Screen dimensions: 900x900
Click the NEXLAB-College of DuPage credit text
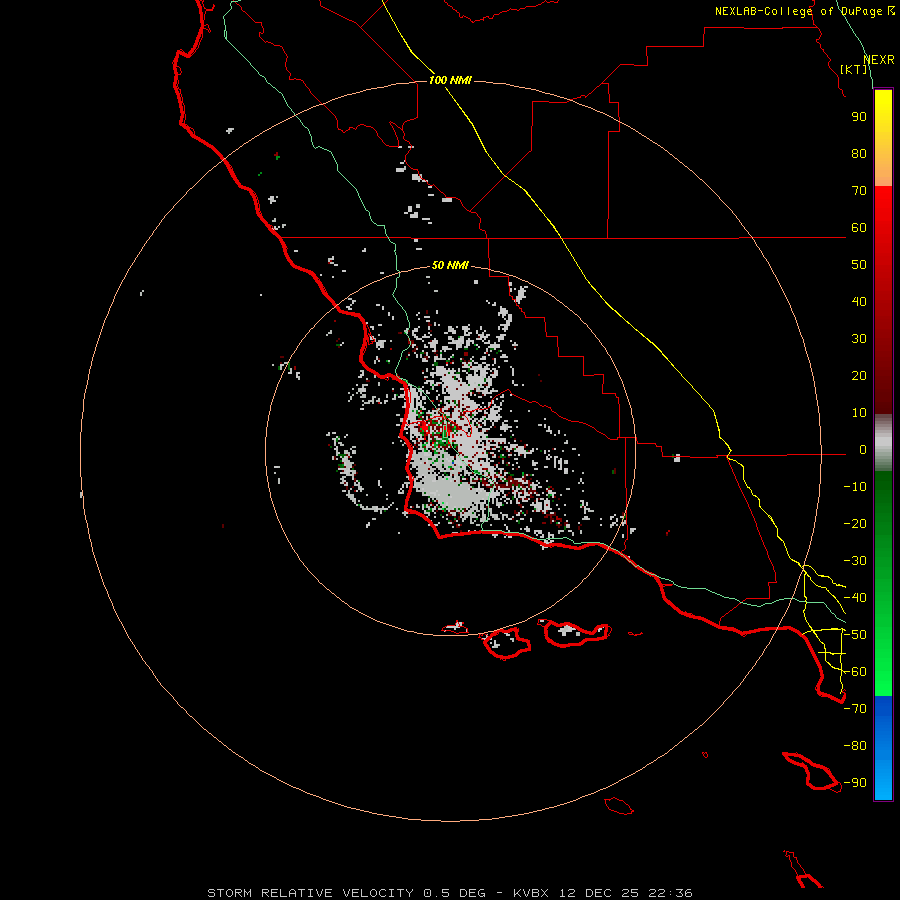click(x=805, y=11)
